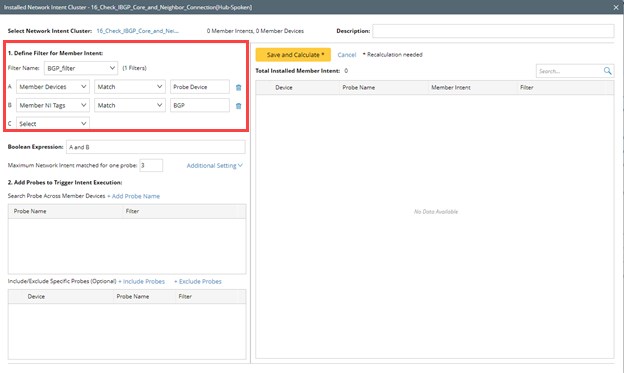This screenshot has height=373, width=624.
Task: Click the search magnifier icon
Action: [607, 71]
